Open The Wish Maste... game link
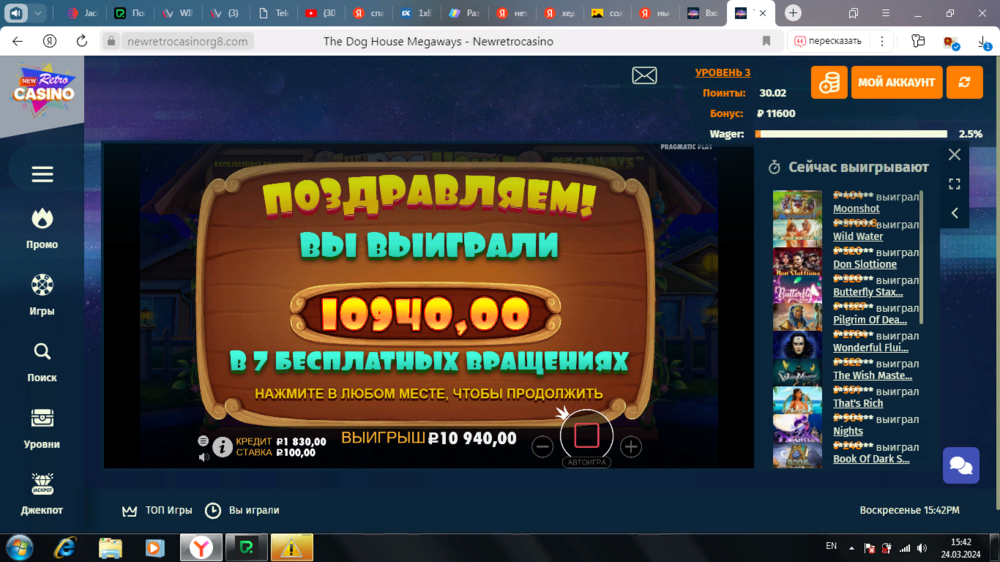The height and width of the screenshot is (562, 1000). point(872,376)
